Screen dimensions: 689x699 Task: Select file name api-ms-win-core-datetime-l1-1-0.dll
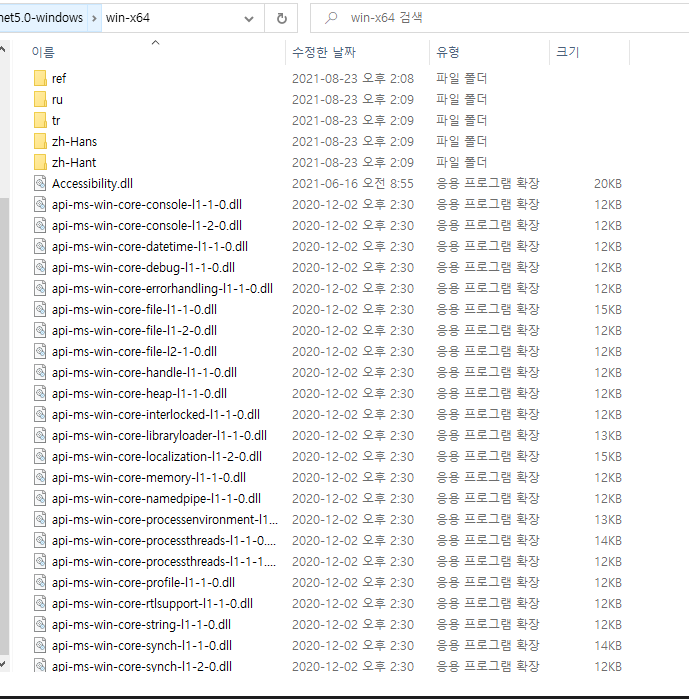pos(150,246)
